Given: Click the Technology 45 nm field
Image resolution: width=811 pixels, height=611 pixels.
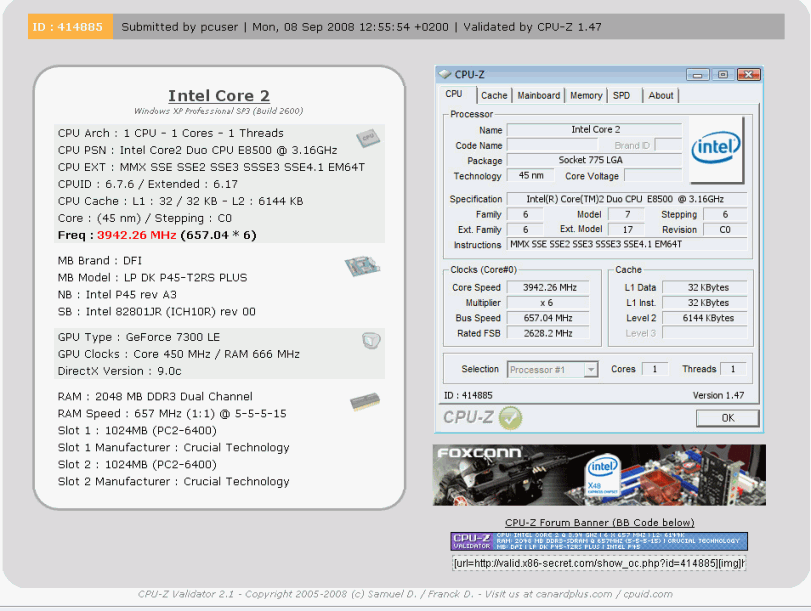Looking at the screenshot, I should 530,175.
